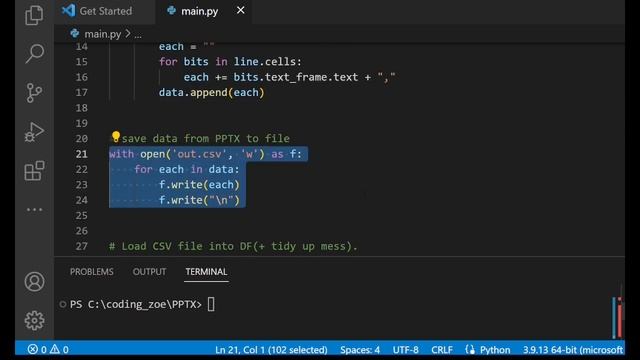
Task: Open the Explorer view in activity bar
Action: click(x=34, y=16)
